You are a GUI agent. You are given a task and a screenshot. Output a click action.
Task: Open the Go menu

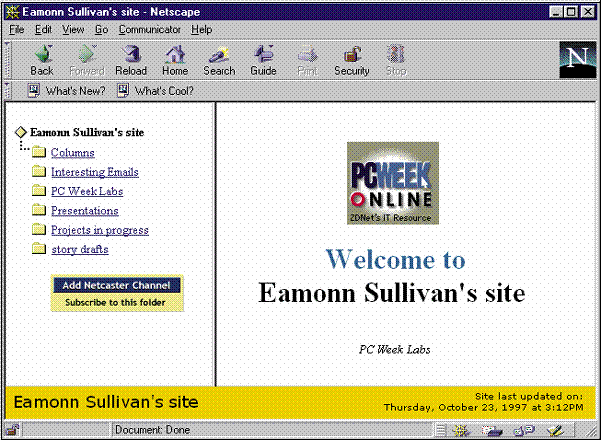pyautogui.click(x=102, y=30)
